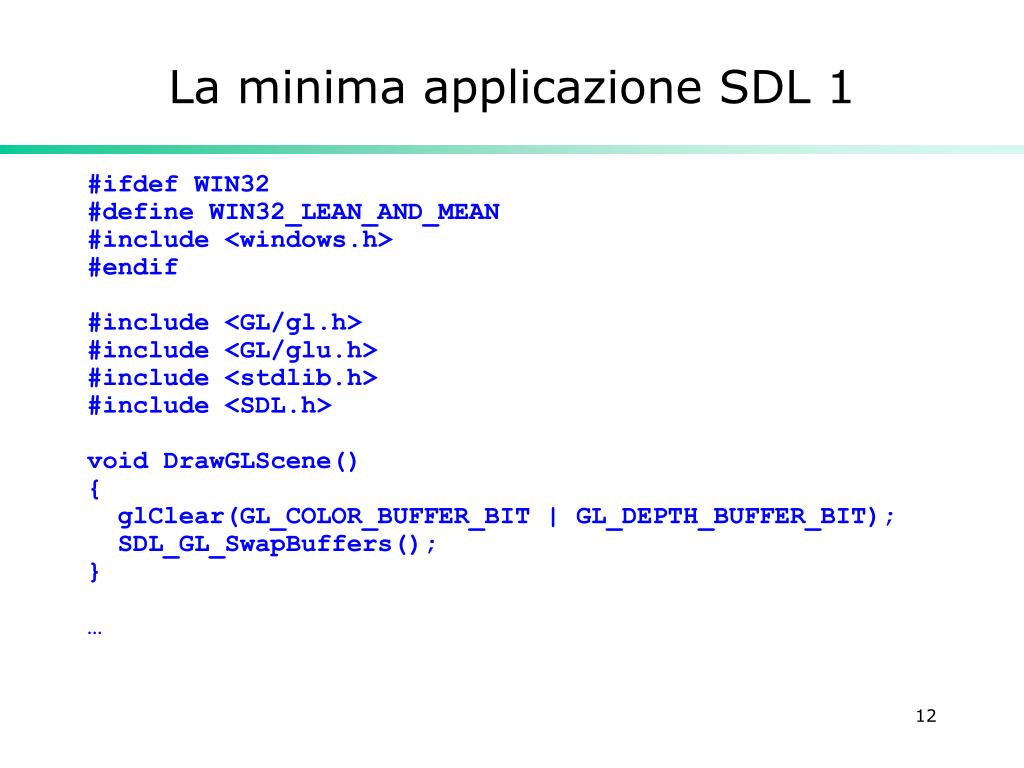The image size is (1024, 768).
Task: Click the closing brace of DrawGLScene
Action: pyautogui.click(x=94, y=571)
